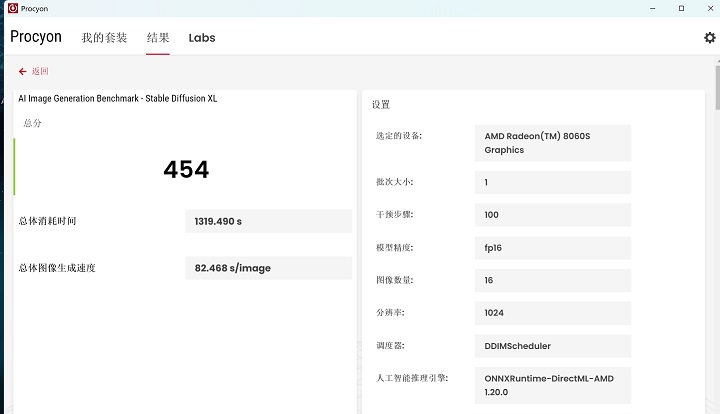Click the 返回 back link
Viewport: 720px width, 414px height.
pos(40,71)
